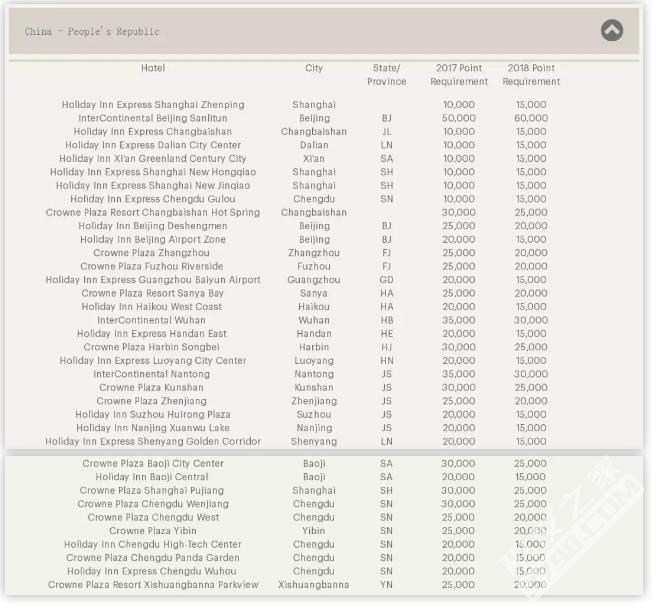Image resolution: width=652 pixels, height=609 pixels.
Task: Click Holiday Inn Express Shanghai New Jinqiao
Action: pyautogui.click(x=153, y=185)
